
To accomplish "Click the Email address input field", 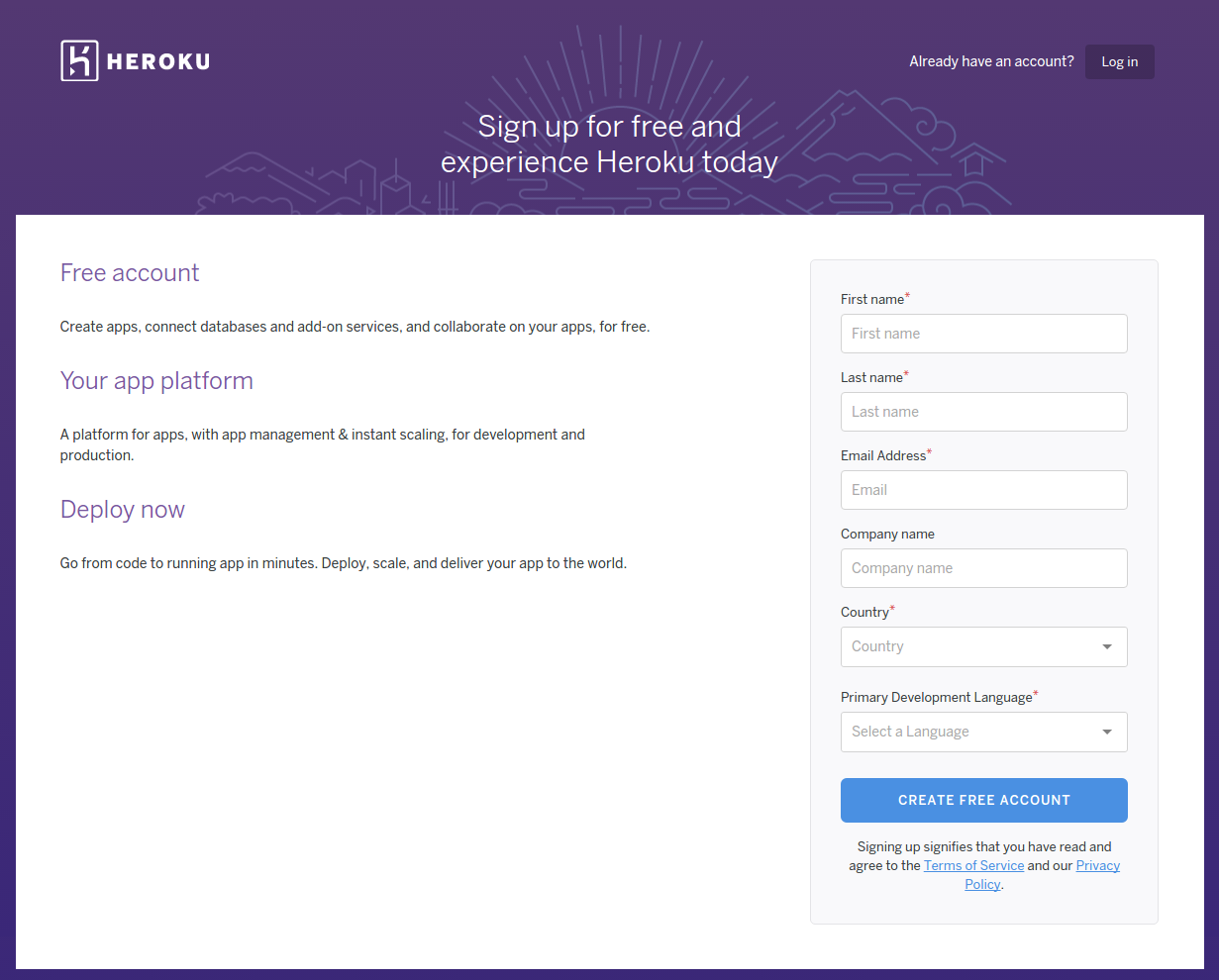I will (x=983, y=490).
